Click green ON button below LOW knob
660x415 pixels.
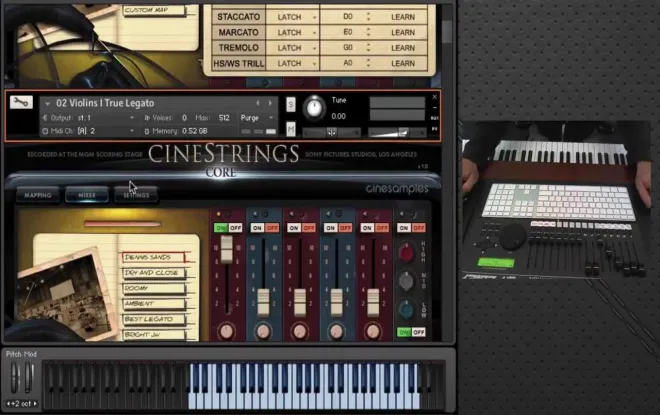404,332
